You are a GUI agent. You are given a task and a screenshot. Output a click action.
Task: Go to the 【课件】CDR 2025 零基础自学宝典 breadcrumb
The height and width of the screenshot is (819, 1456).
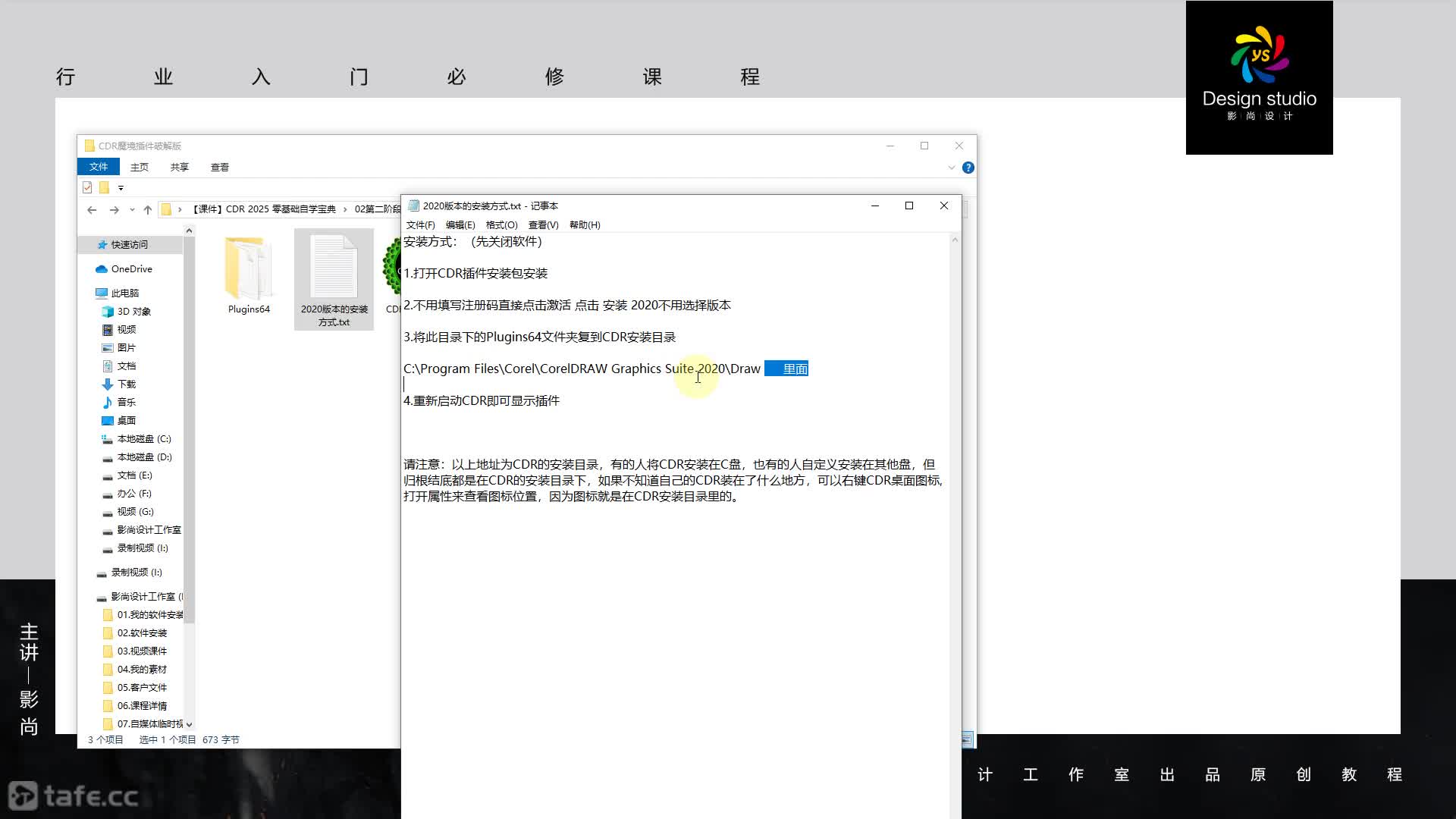pos(263,210)
